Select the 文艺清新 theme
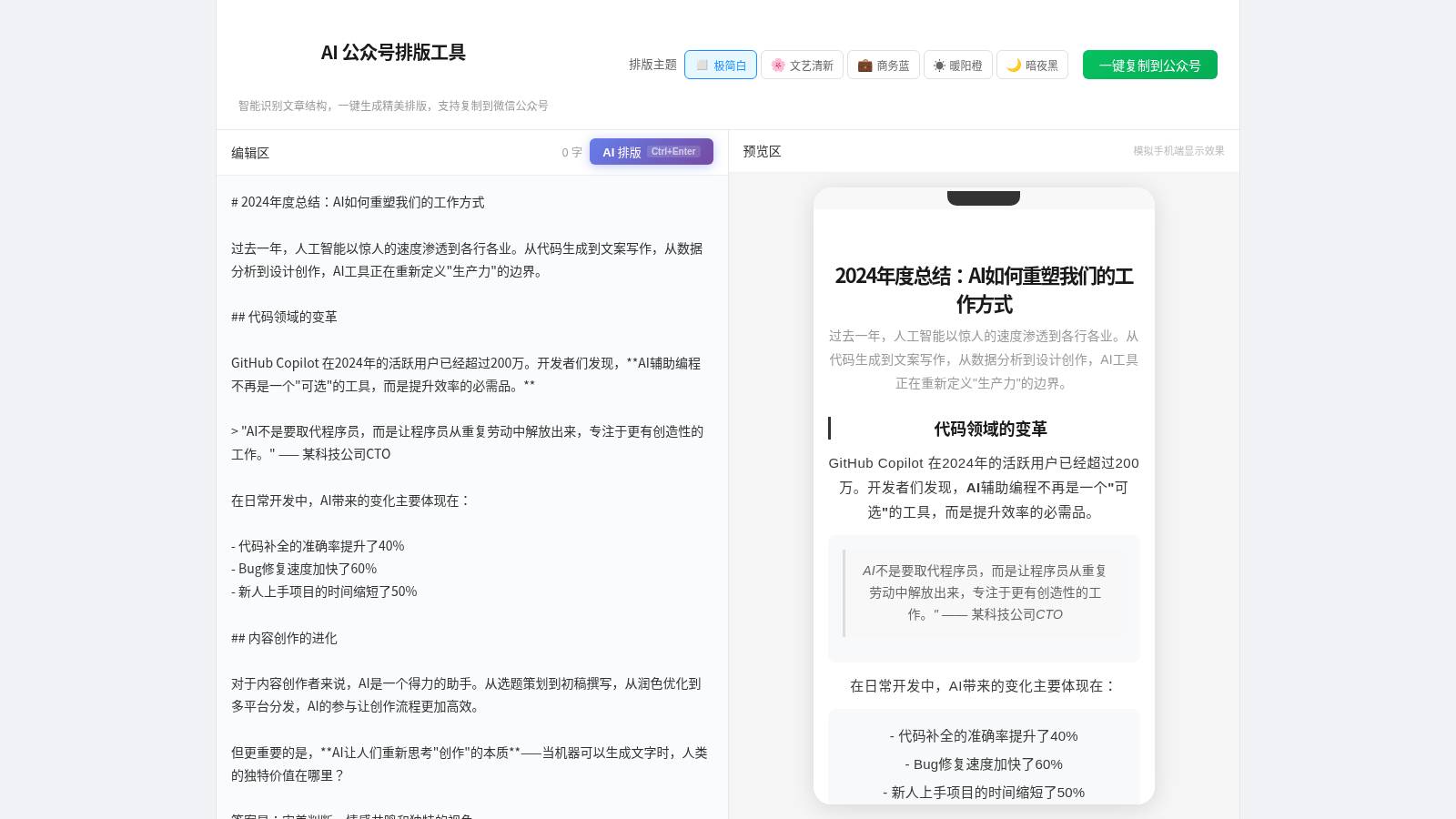Screen dimensions: 1456x819 [802, 65]
